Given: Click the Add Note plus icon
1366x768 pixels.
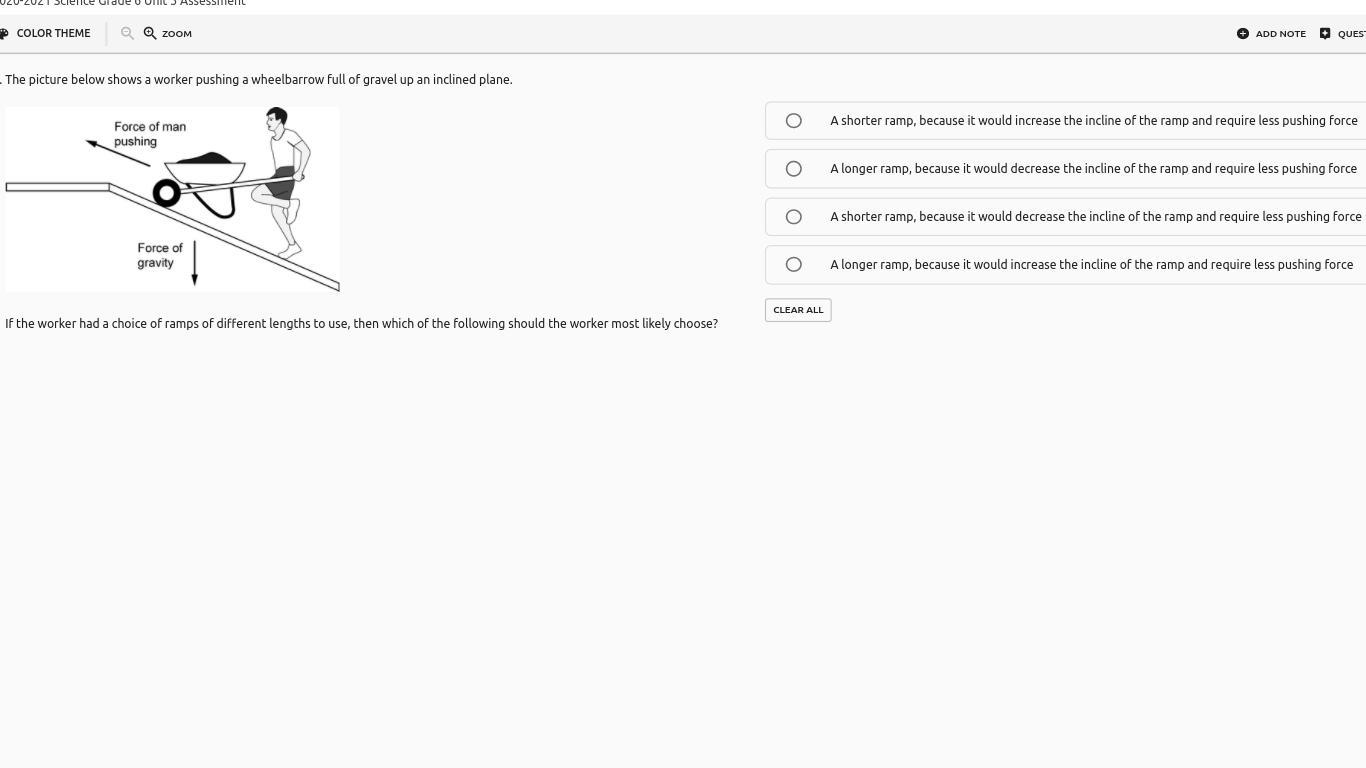Looking at the screenshot, I should coord(1243,33).
